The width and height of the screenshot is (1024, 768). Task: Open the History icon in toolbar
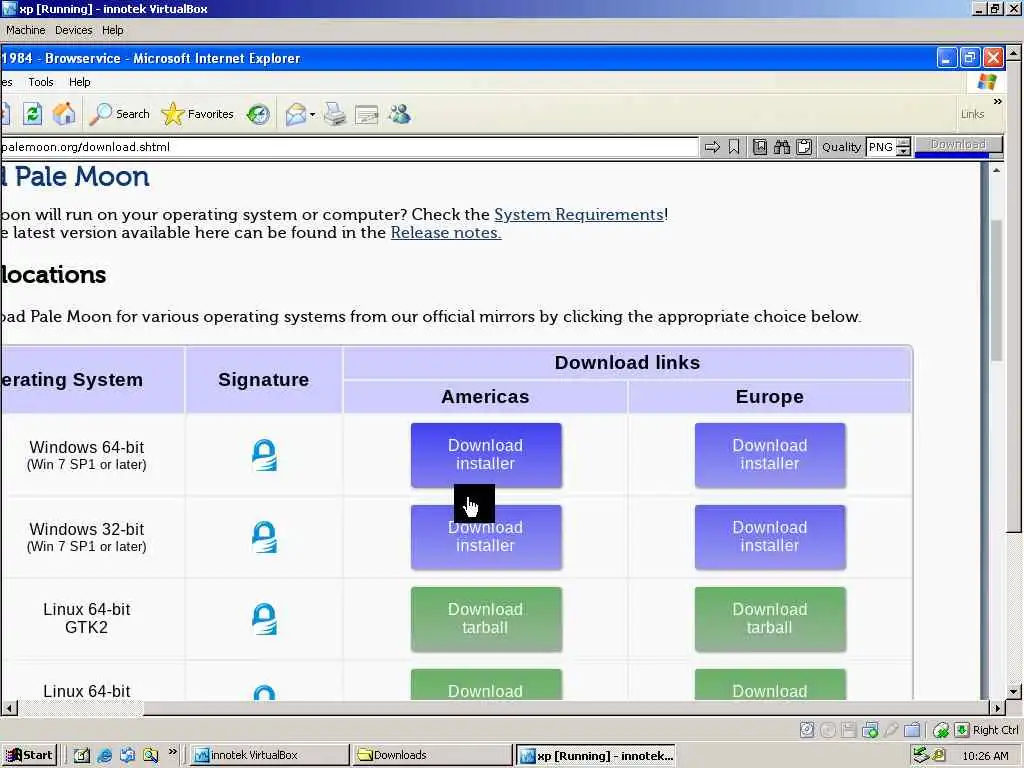258,114
